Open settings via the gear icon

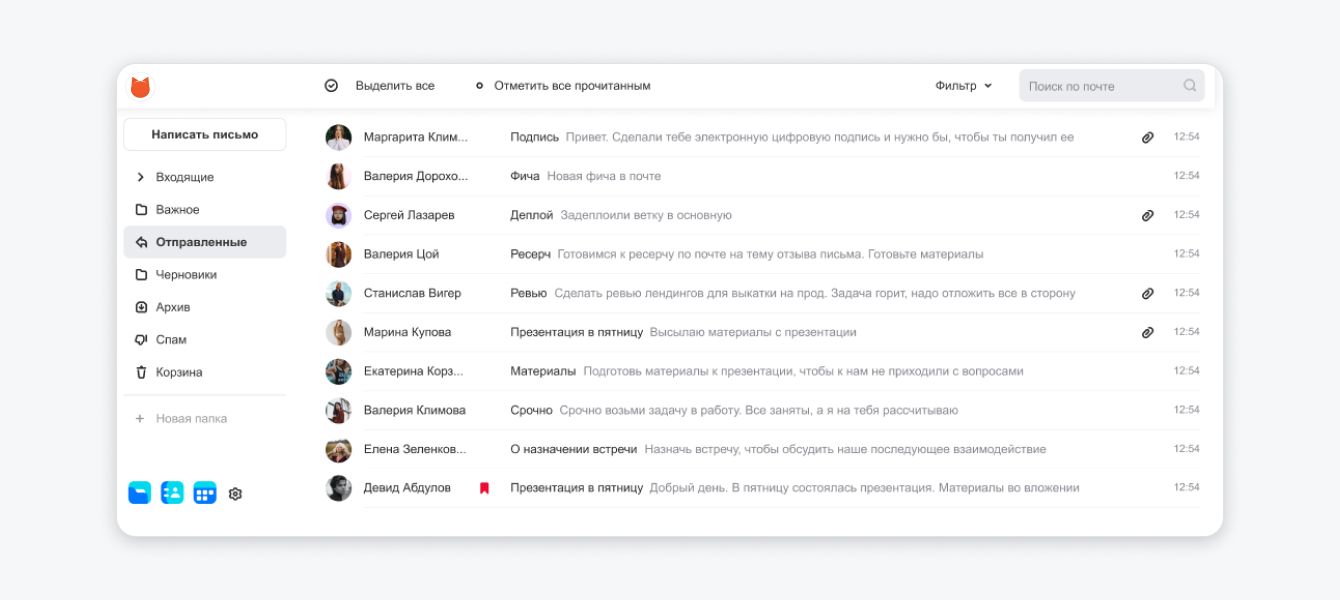click(x=236, y=494)
